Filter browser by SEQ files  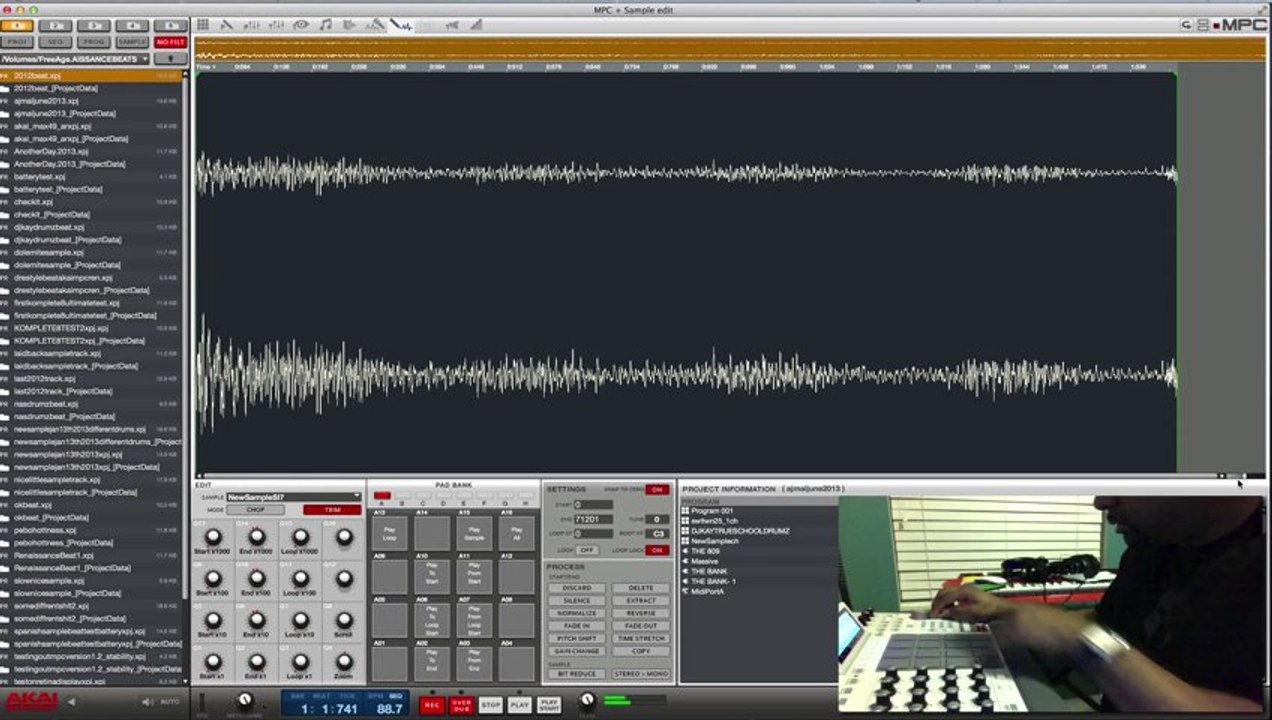click(x=57, y=42)
